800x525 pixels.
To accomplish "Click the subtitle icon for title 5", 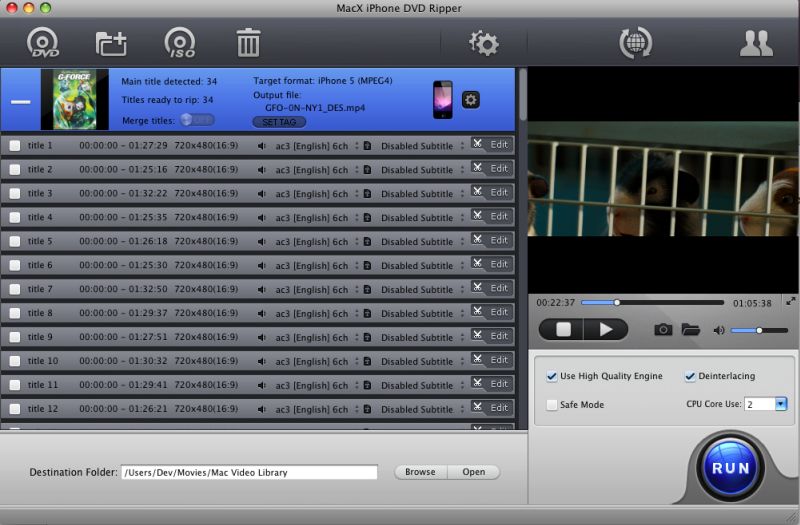I will coord(367,241).
